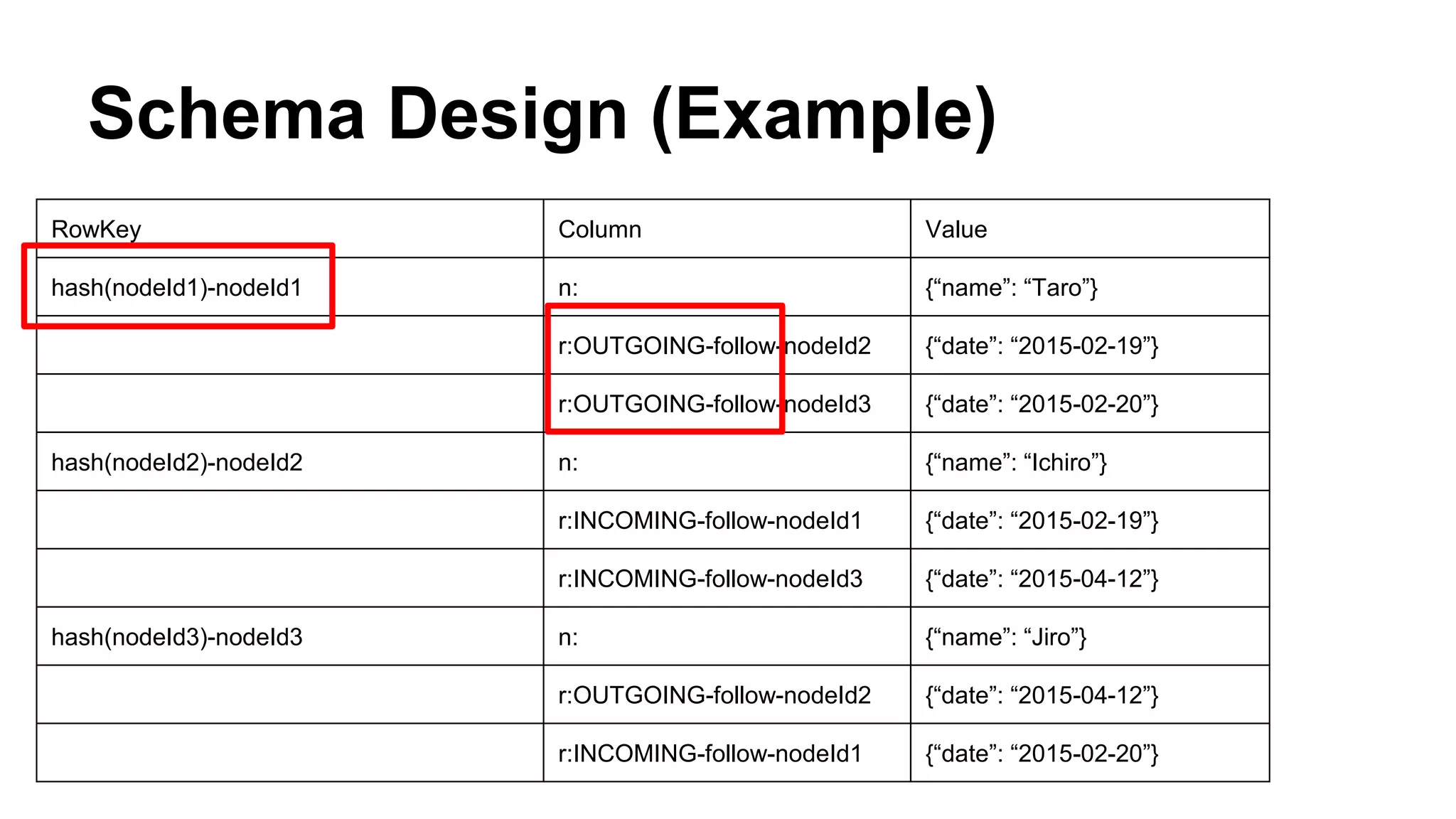Select the "Column" header cell

point(727,229)
